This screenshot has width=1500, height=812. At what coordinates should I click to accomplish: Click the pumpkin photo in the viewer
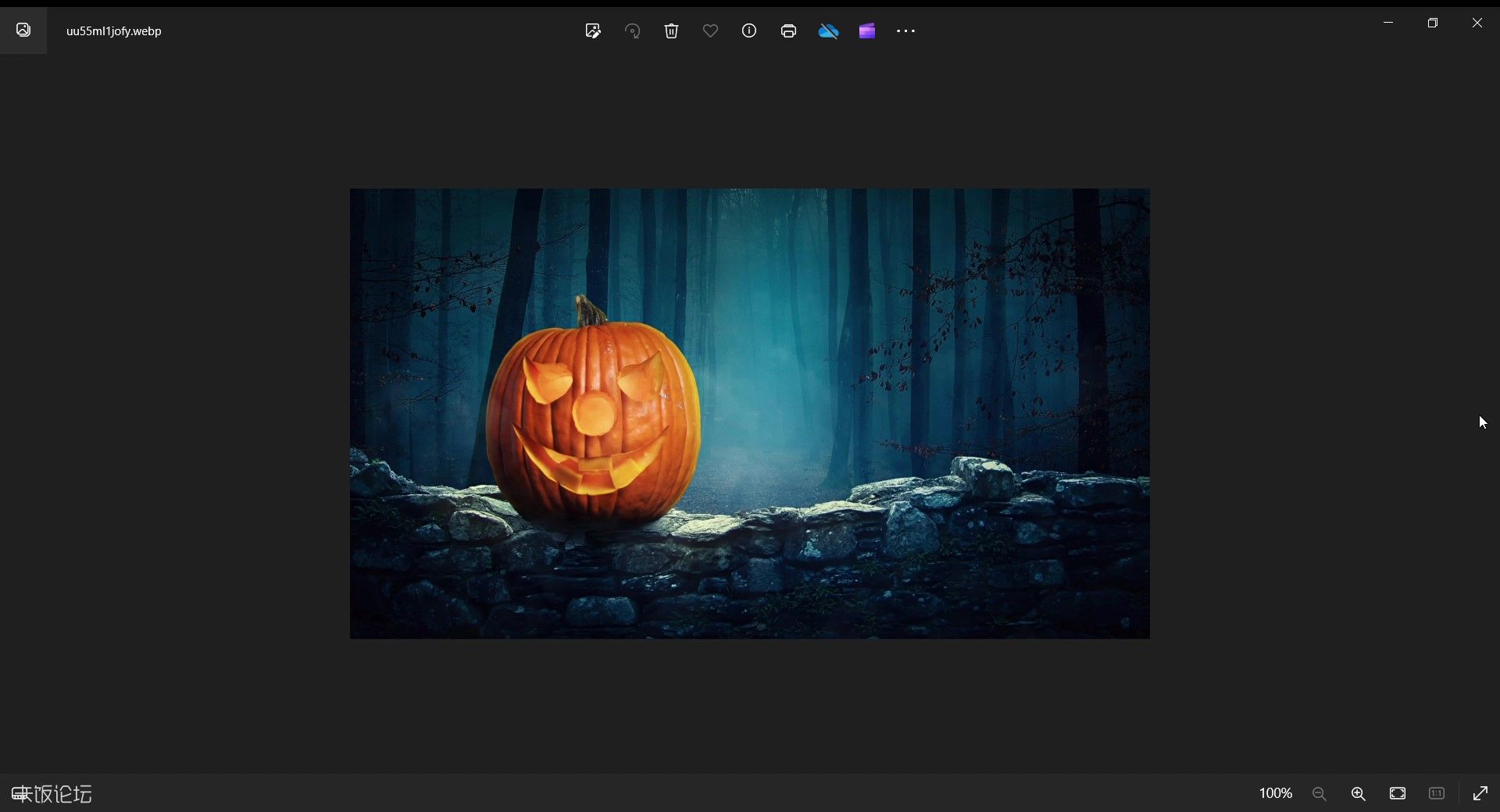click(750, 414)
